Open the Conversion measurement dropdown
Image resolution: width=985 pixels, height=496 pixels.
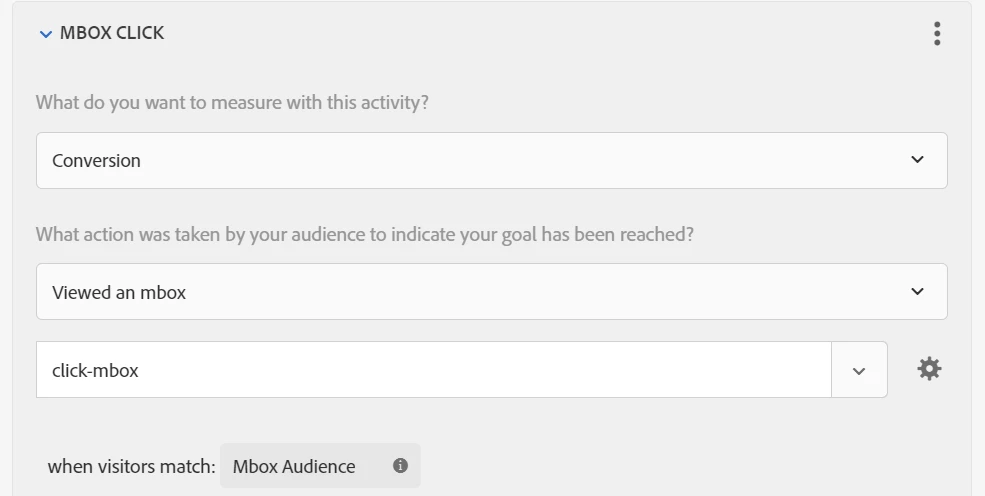coord(491,160)
